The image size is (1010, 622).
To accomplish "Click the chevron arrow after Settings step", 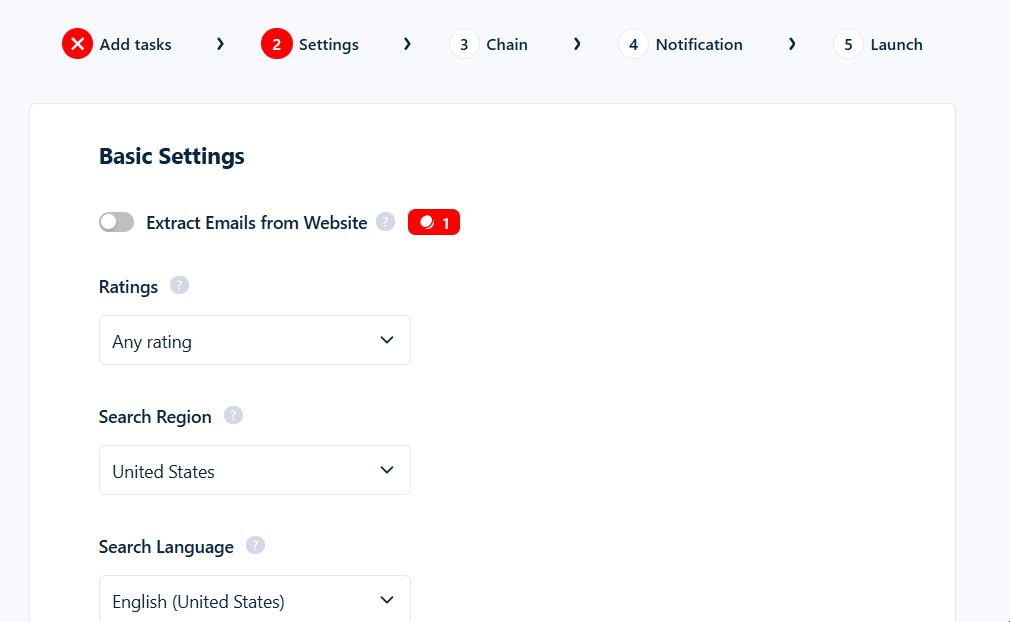I will (407, 44).
